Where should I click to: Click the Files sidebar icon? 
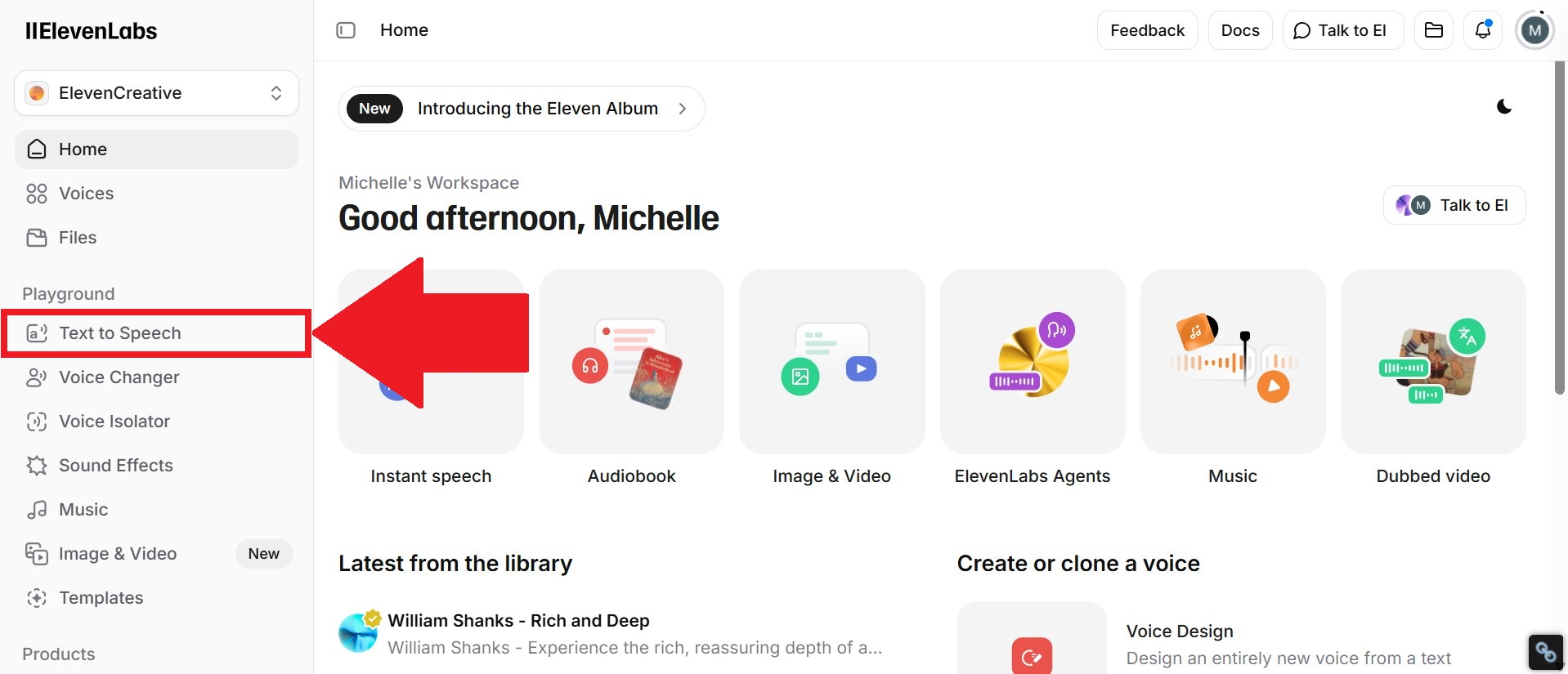coord(37,238)
